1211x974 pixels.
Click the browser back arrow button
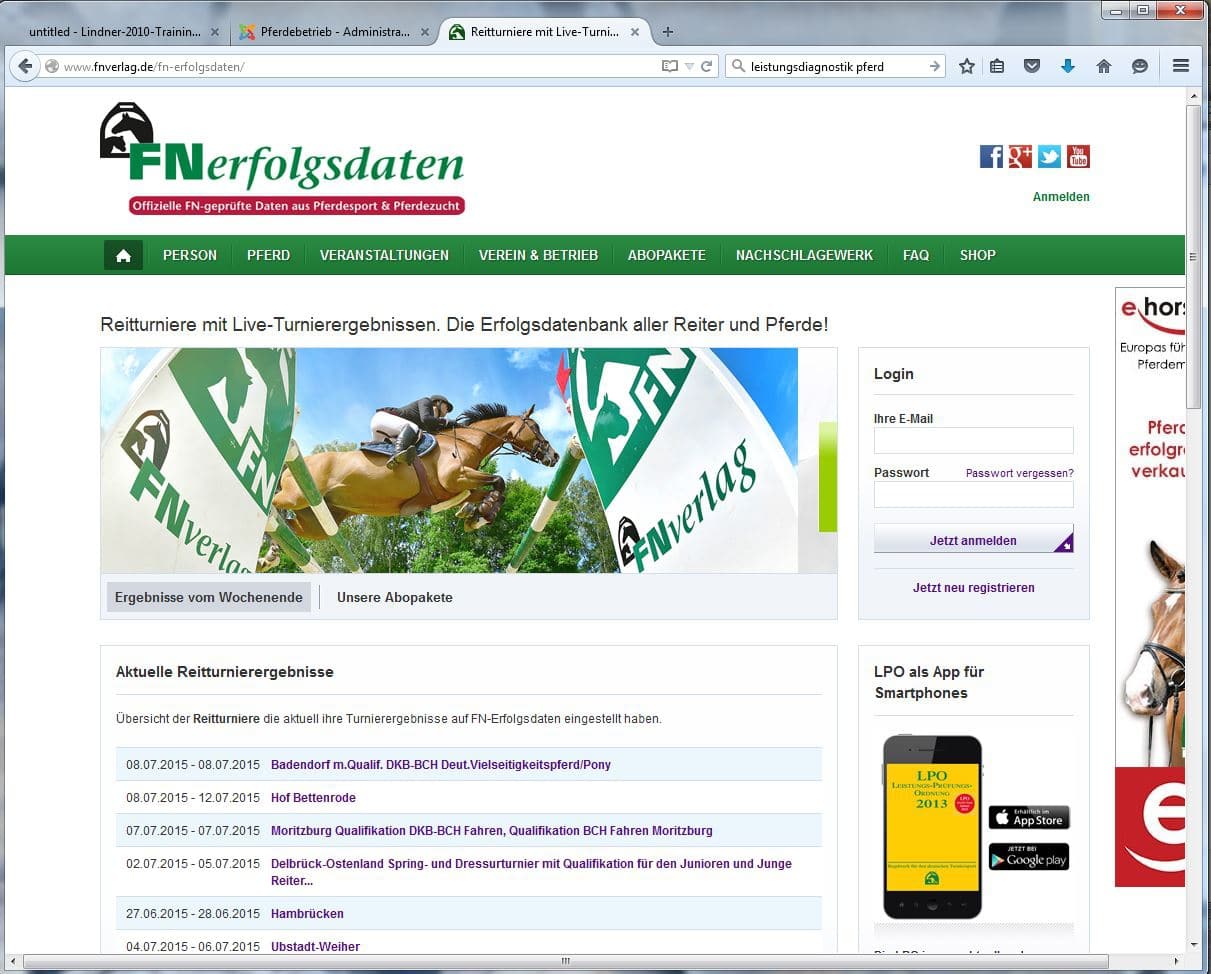24,67
